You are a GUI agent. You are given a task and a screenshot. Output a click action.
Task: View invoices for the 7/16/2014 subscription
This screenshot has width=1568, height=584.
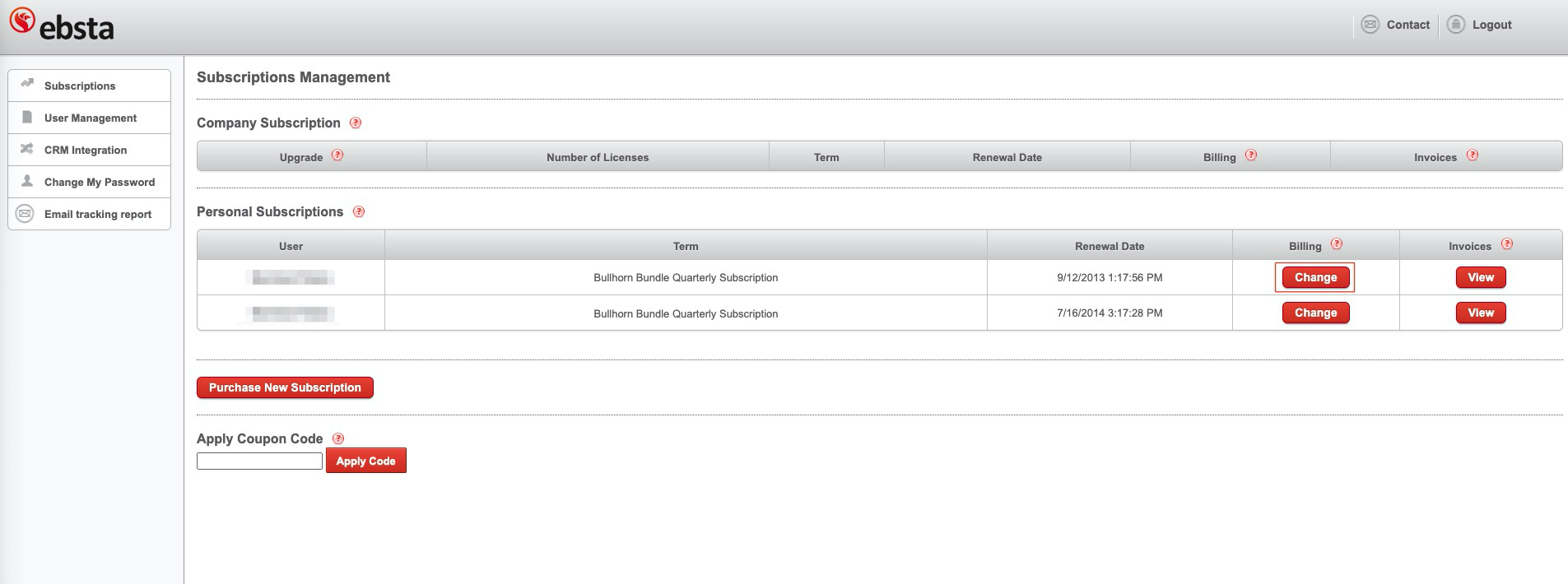pyautogui.click(x=1480, y=313)
